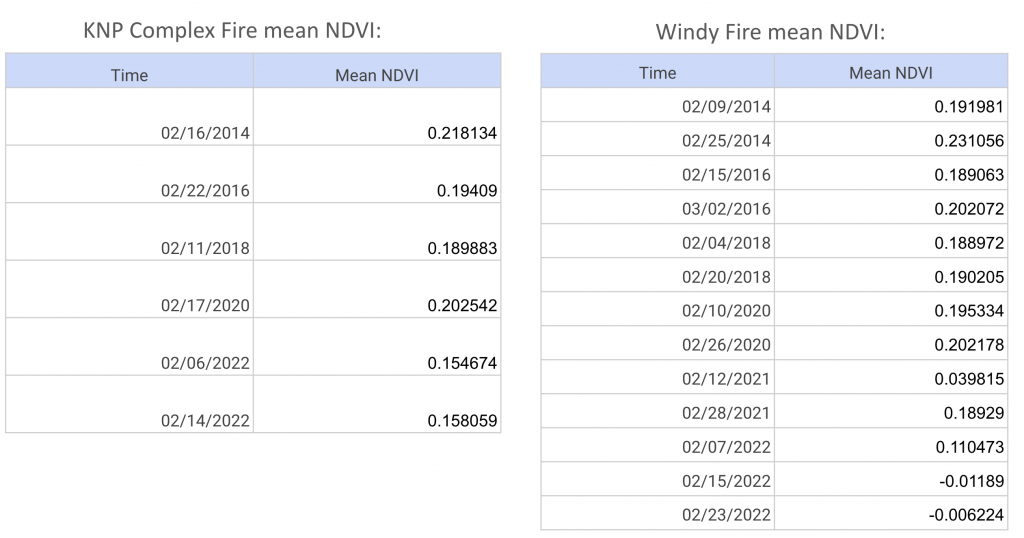Click the 02/22/2016 date cell
Screen dimensions: 1024x538
coord(205,191)
